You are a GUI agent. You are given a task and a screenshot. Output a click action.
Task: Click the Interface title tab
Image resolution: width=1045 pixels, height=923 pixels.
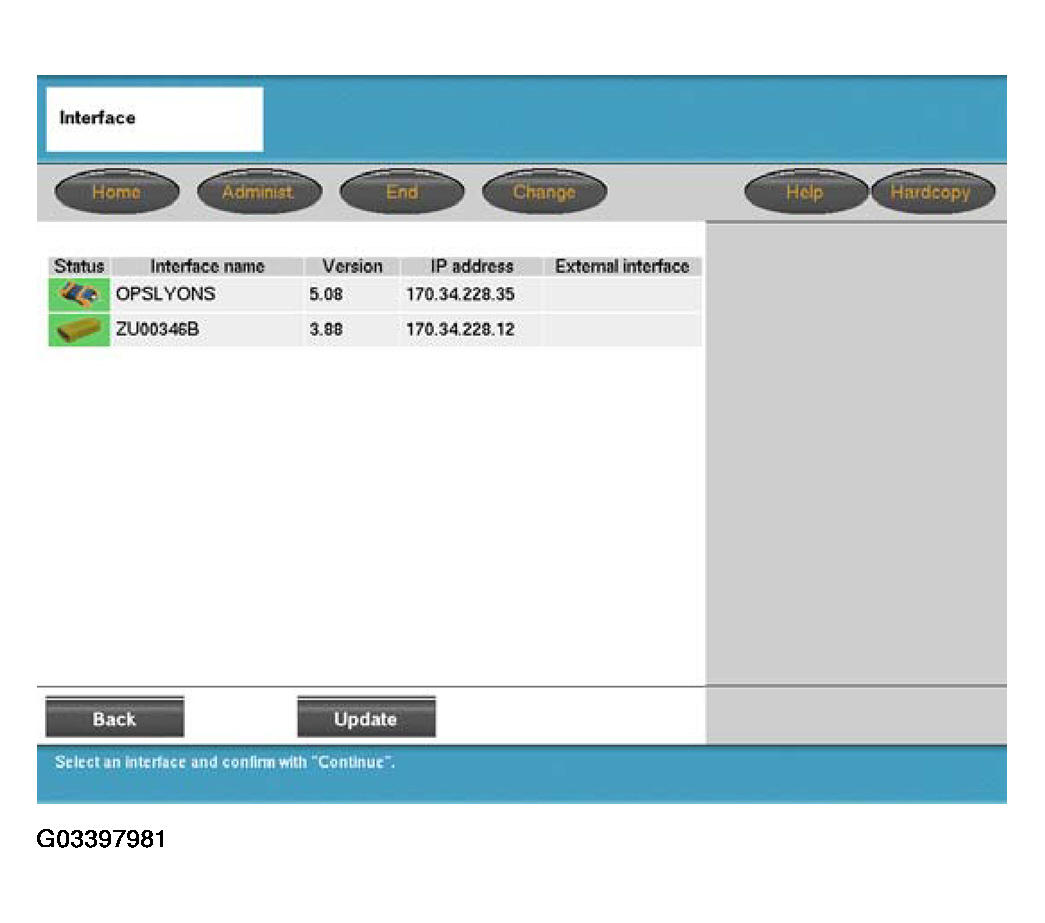coord(155,119)
